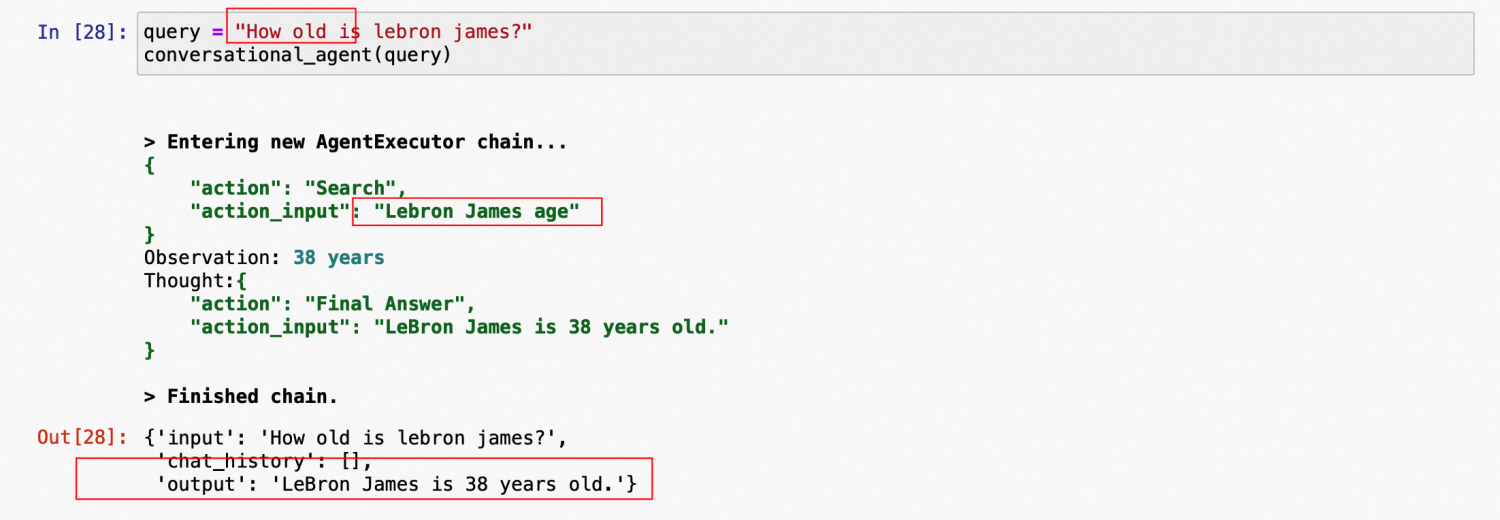Click inside the code cell input area
The image size is (1500, 520).
(805, 43)
